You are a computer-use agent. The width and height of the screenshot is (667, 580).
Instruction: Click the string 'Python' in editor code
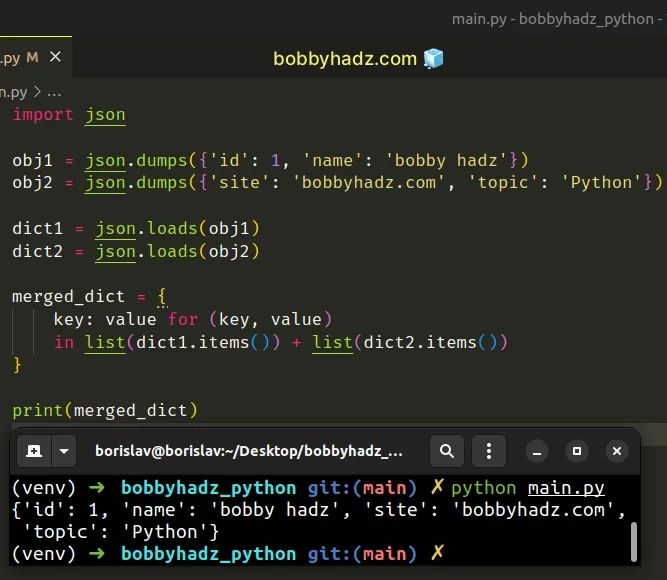click(x=601, y=183)
